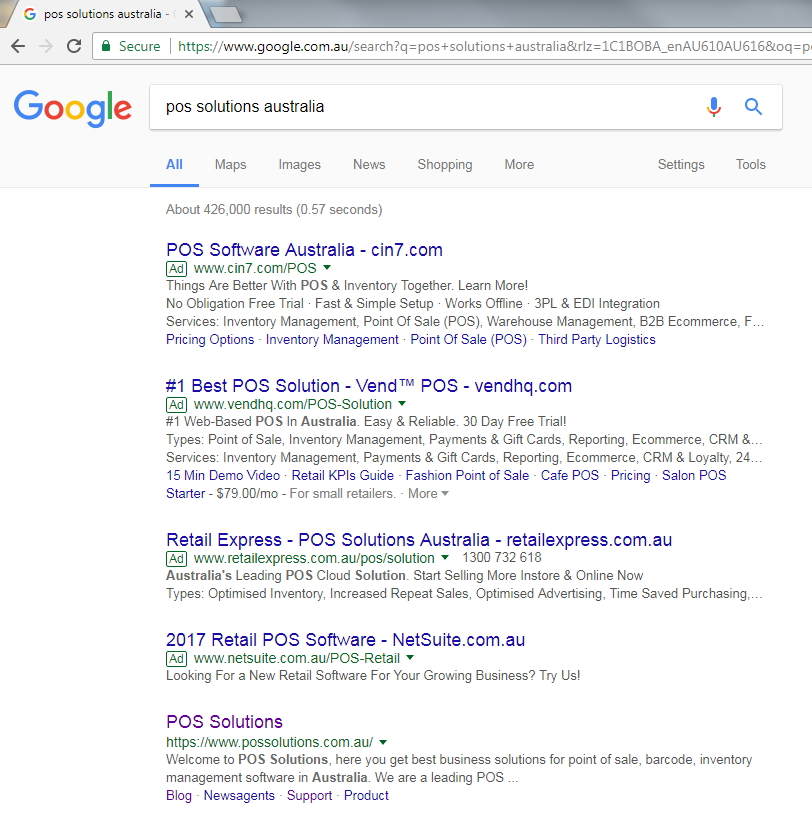
Task: Open the 'Product' sitelink
Action: point(366,795)
